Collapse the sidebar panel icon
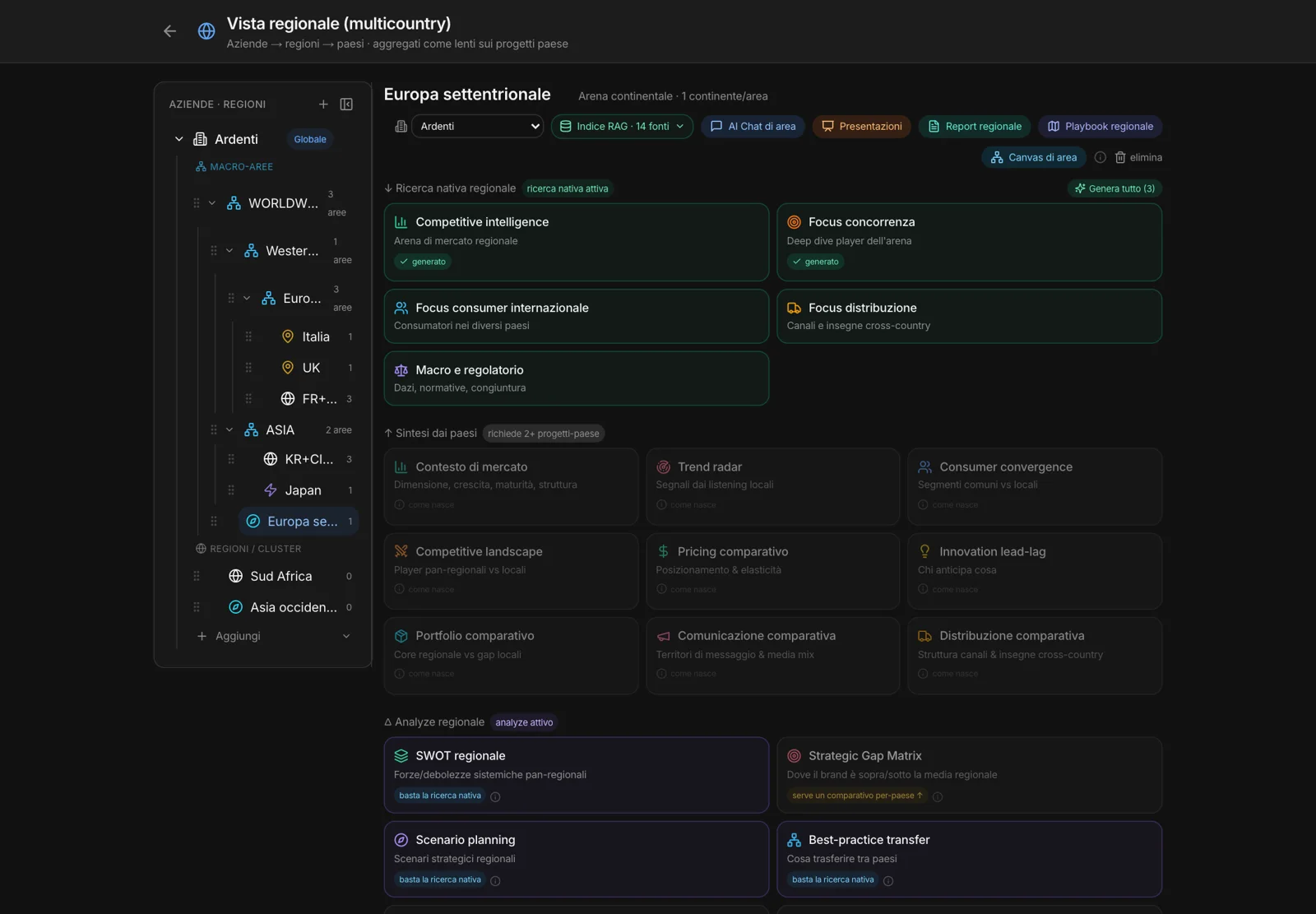1316x914 pixels. (346, 104)
